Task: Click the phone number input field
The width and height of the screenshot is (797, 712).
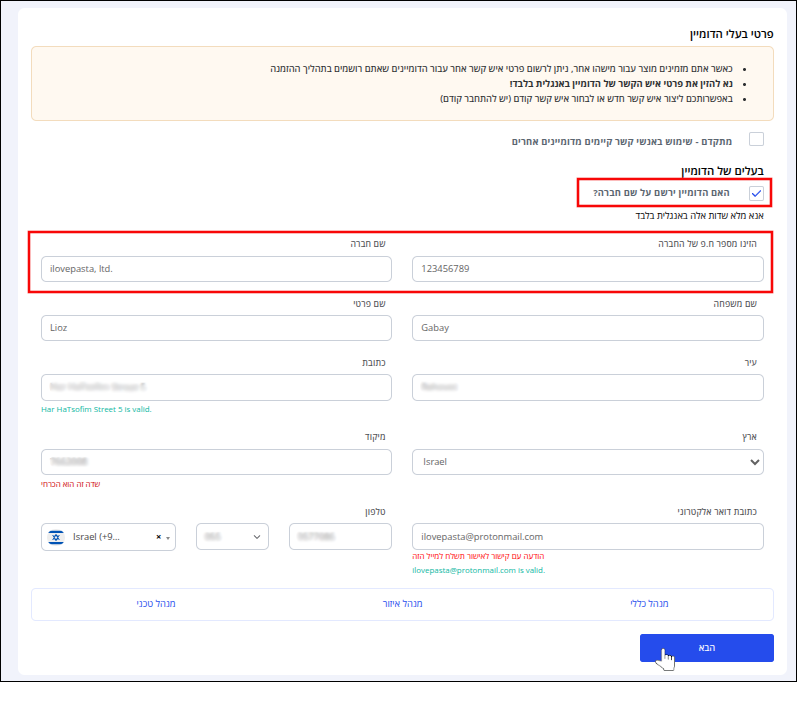Action: (x=340, y=537)
